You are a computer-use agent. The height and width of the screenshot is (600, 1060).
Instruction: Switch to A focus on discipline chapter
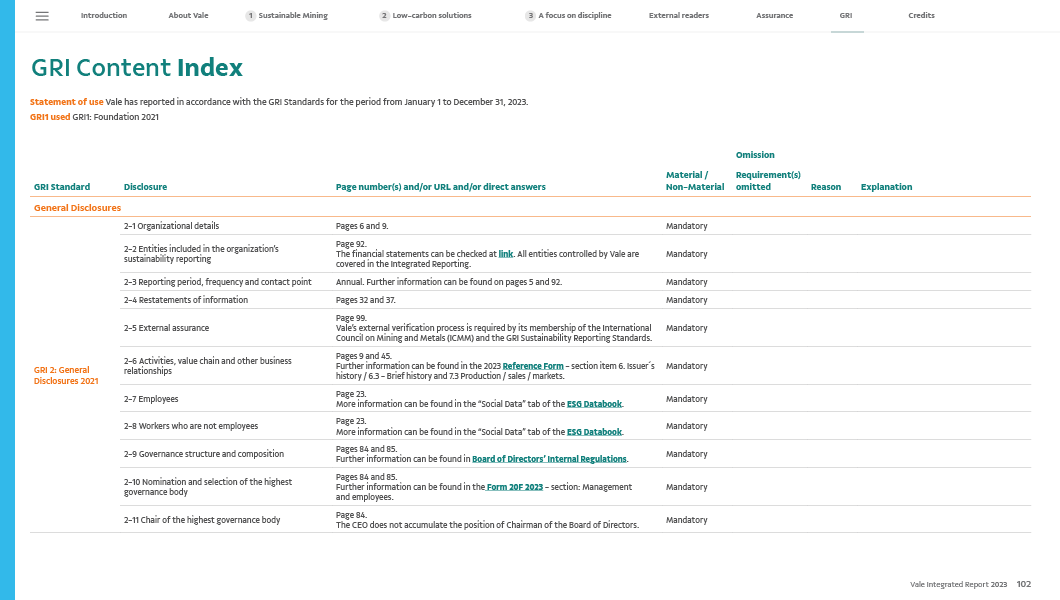coord(575,16)
